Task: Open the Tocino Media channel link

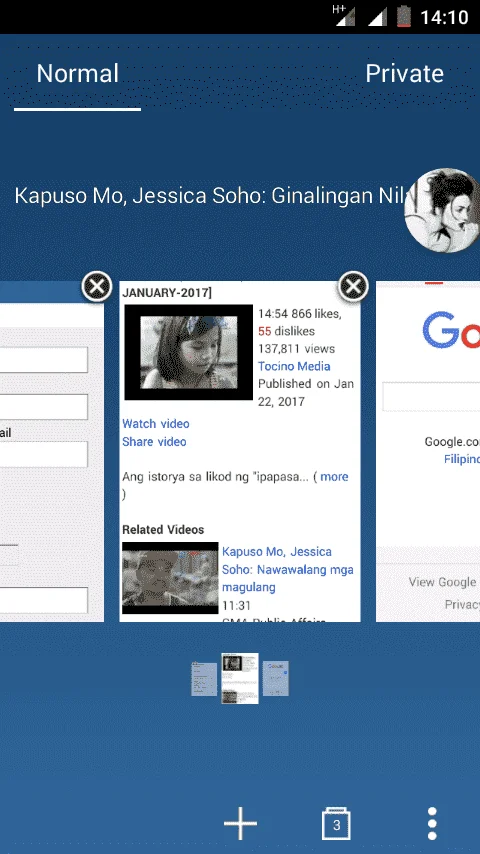Action: [x=294, y=366]
